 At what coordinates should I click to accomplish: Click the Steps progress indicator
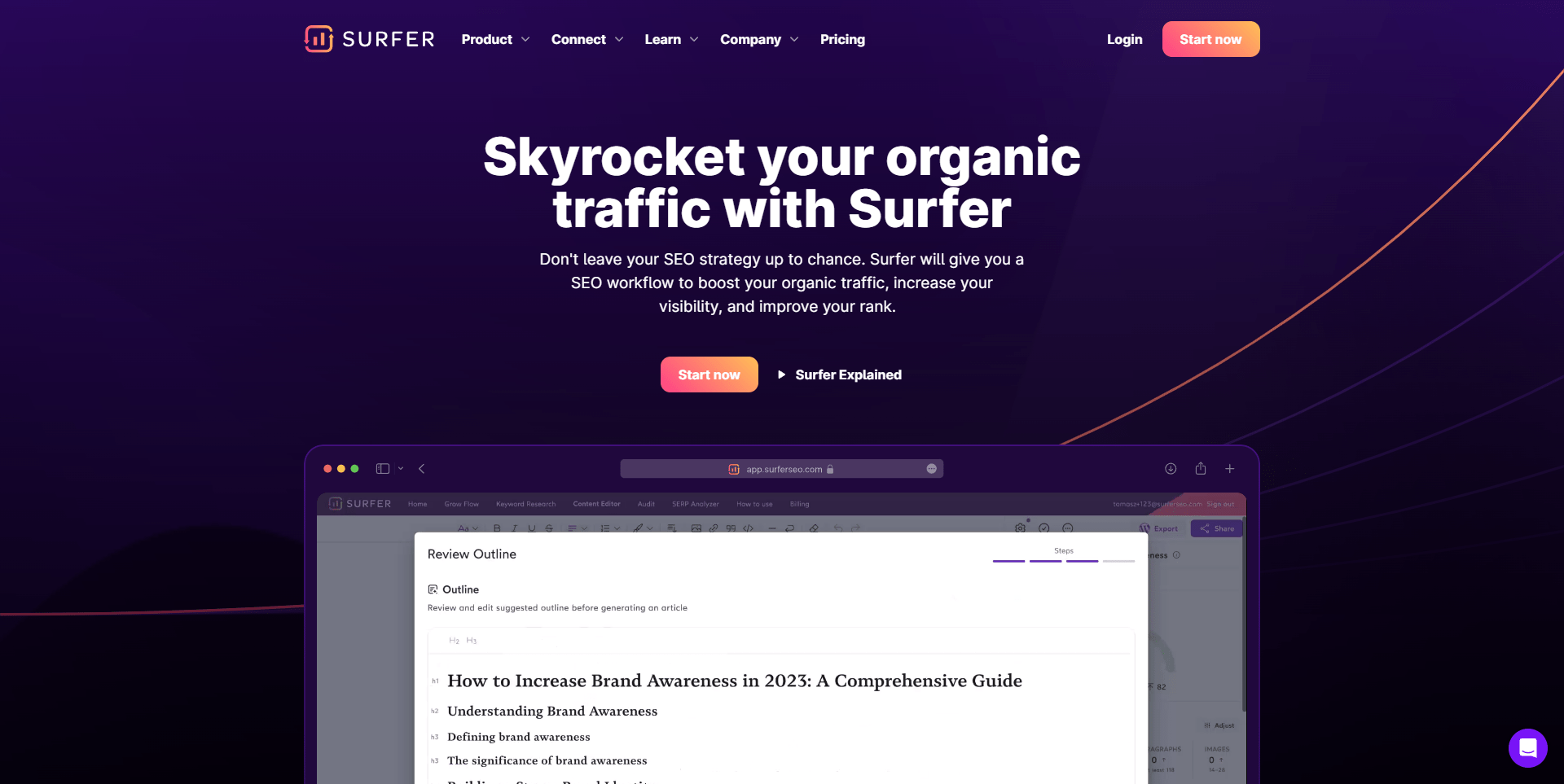pyautogui.click(x=1064, y=556)
